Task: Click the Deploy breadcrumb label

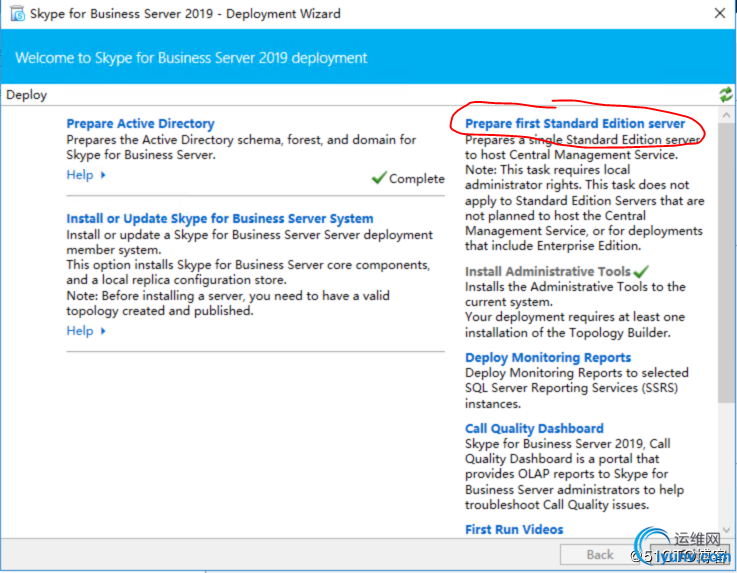Action: (x=26, y=95)
